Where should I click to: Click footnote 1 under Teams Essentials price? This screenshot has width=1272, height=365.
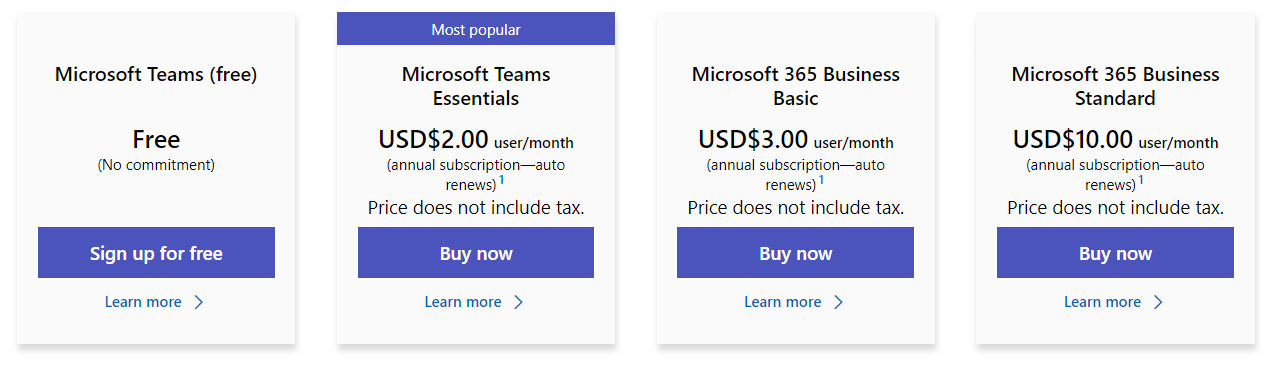click(x=501, y=180)
